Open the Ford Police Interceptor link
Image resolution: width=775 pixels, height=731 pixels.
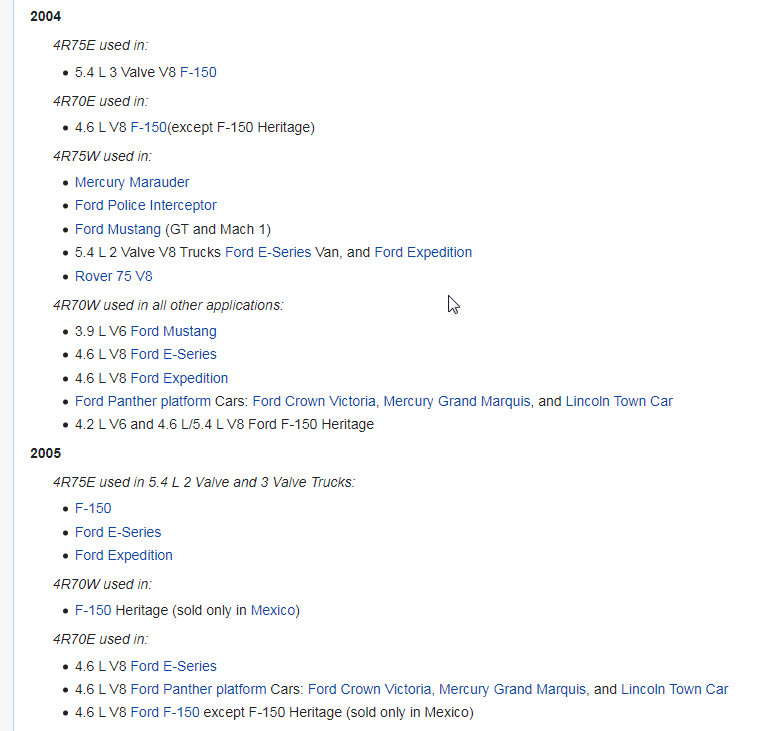coord(146,205)
